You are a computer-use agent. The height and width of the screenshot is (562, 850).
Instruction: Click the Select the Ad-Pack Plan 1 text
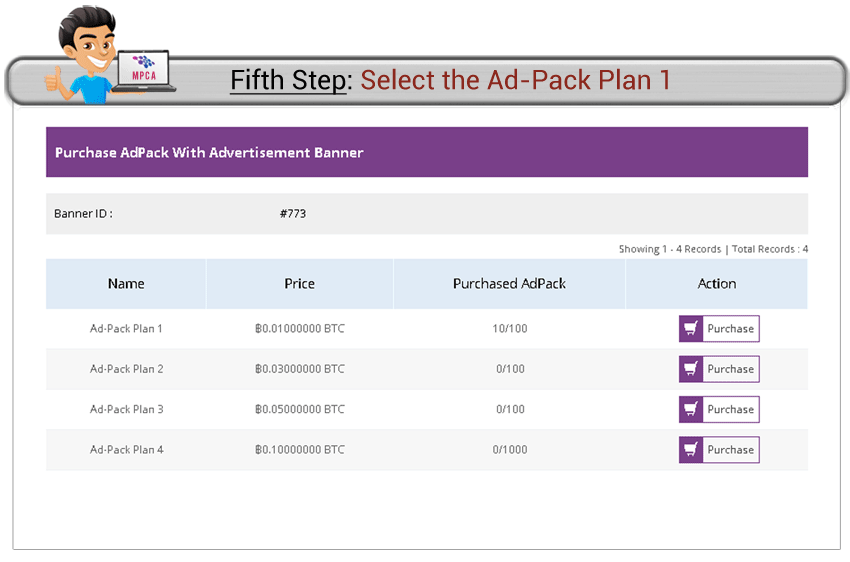pyautogui.click(x=516, y=80)
